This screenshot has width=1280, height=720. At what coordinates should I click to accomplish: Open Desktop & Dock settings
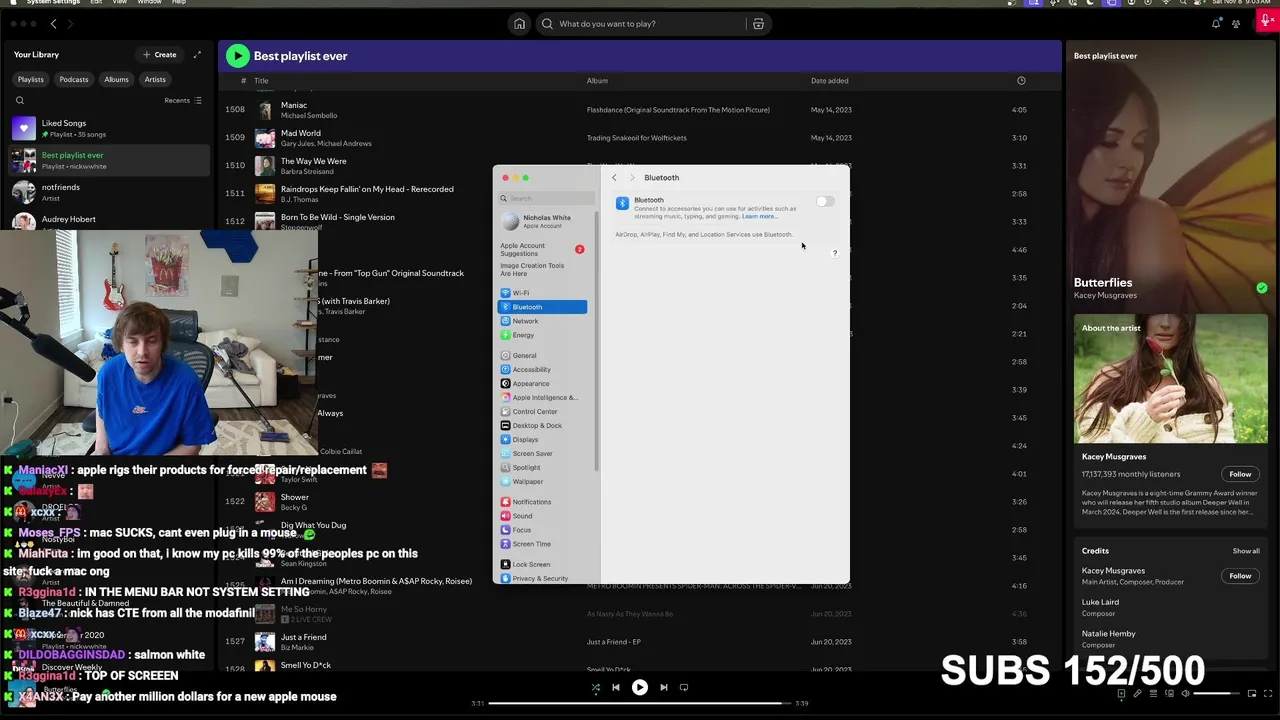coord(542,425)
